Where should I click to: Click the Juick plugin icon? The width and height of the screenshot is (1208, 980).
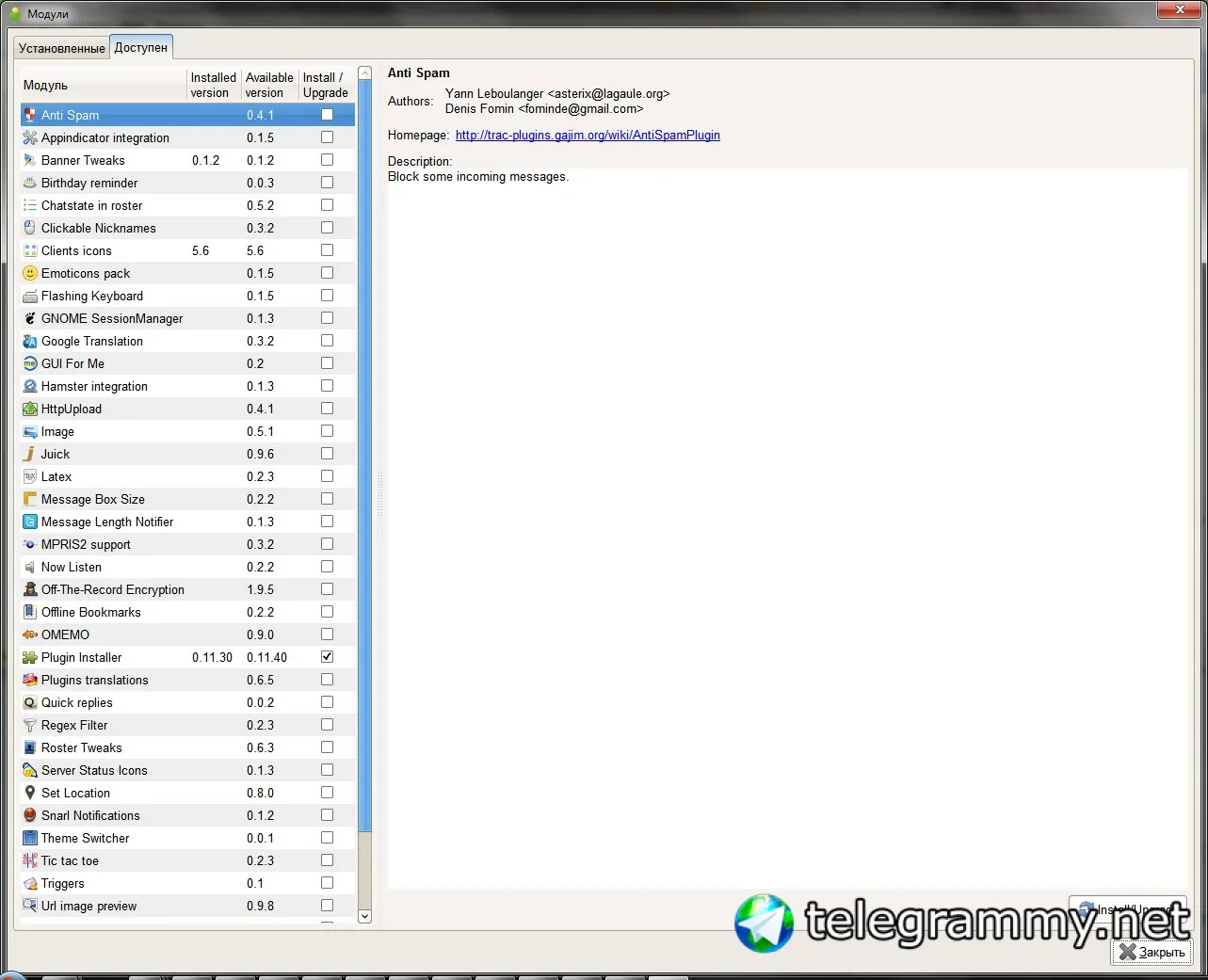tap(30, 454)
